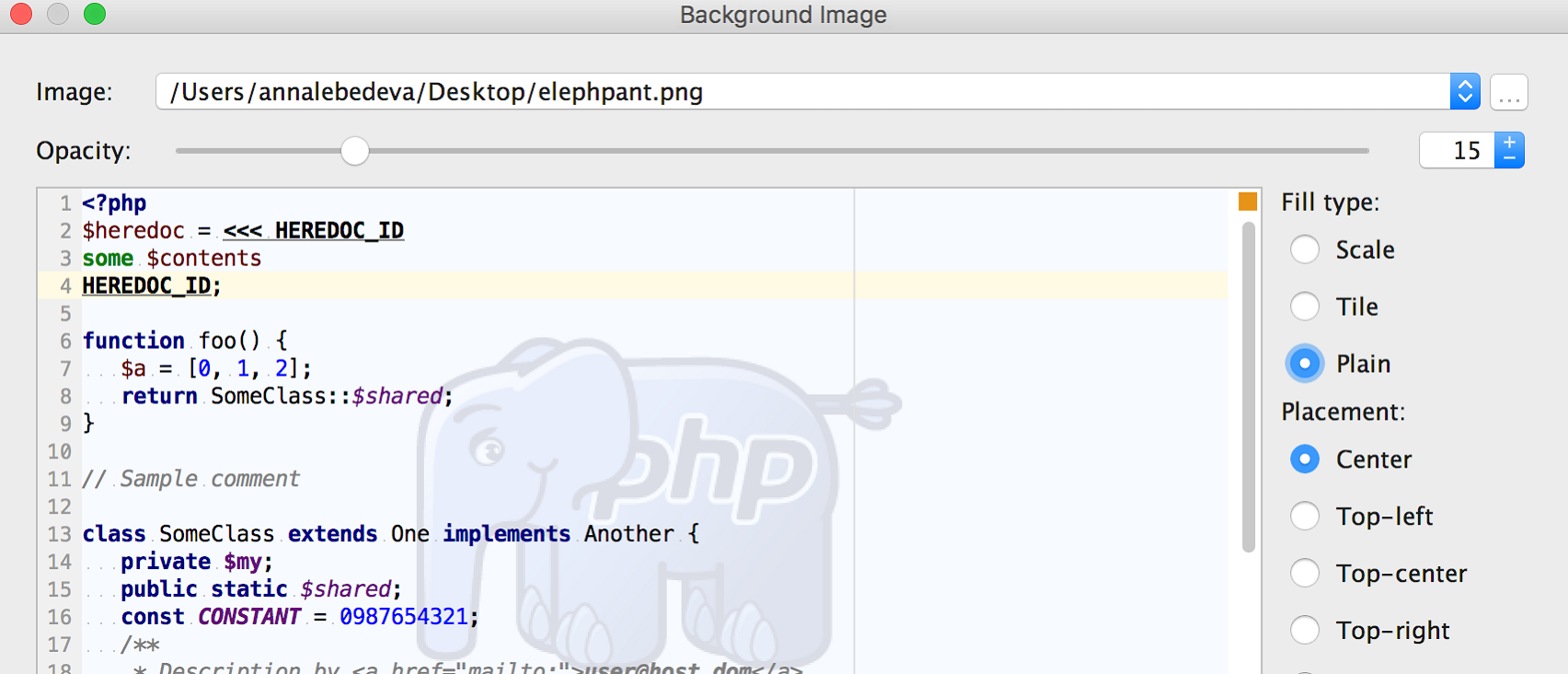Click the code preview vertical scrollbar
Viewport: 1568px width, 674px height.
pyautogui.click(x=1249, y=387)
